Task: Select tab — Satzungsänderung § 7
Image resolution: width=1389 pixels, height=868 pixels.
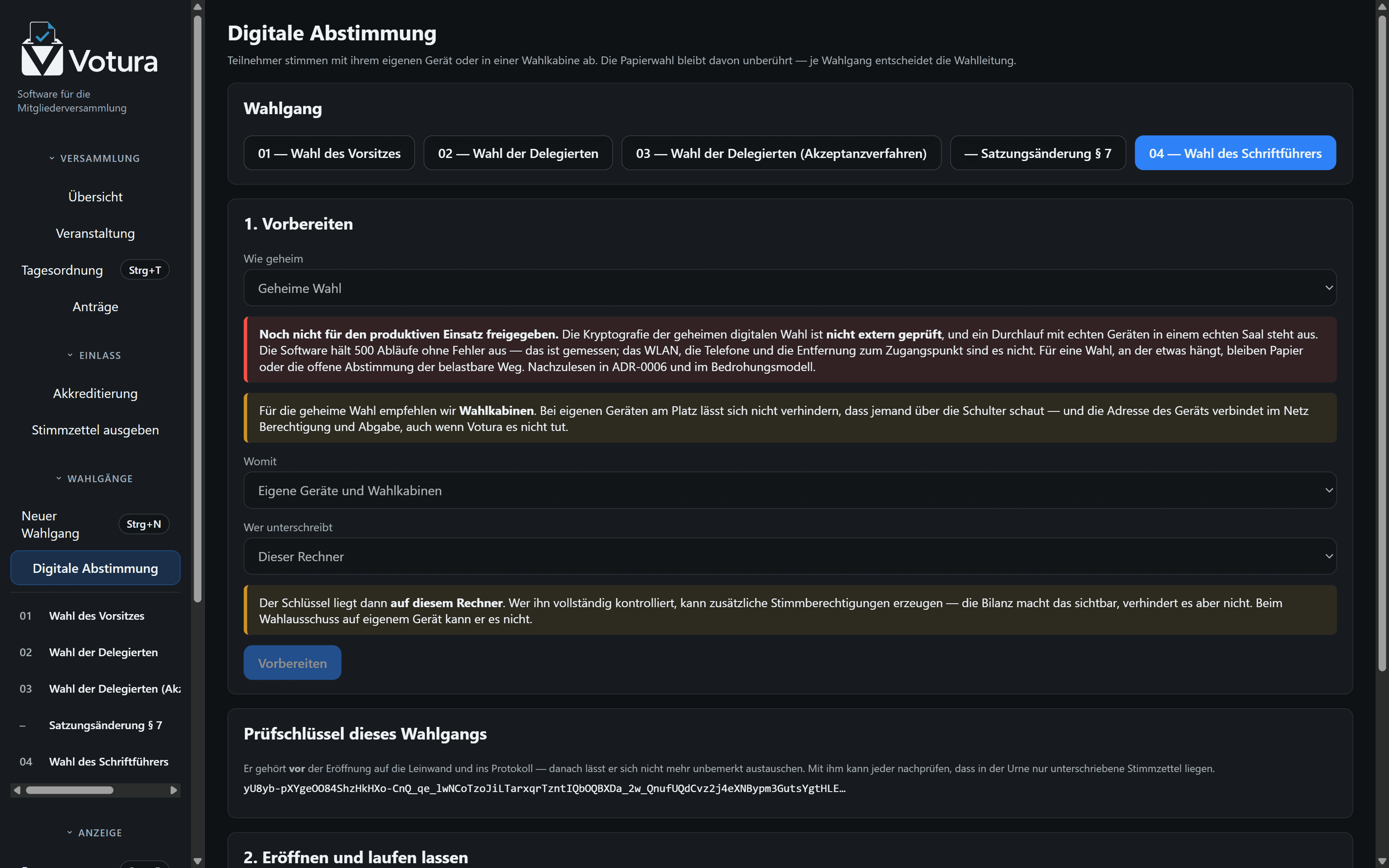Action: point(1038,153)
